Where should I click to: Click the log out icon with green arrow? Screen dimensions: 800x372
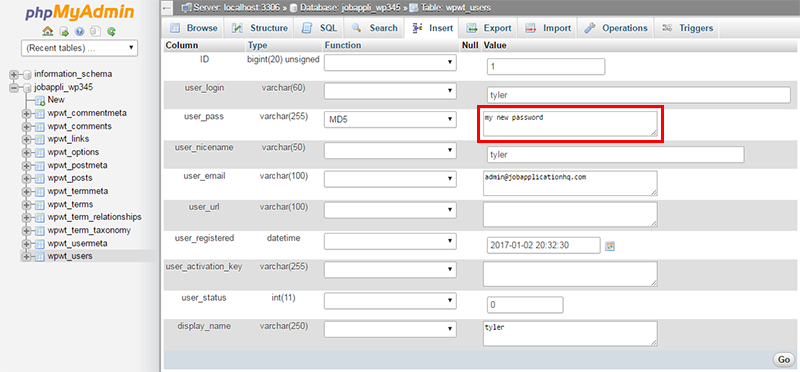64,32
